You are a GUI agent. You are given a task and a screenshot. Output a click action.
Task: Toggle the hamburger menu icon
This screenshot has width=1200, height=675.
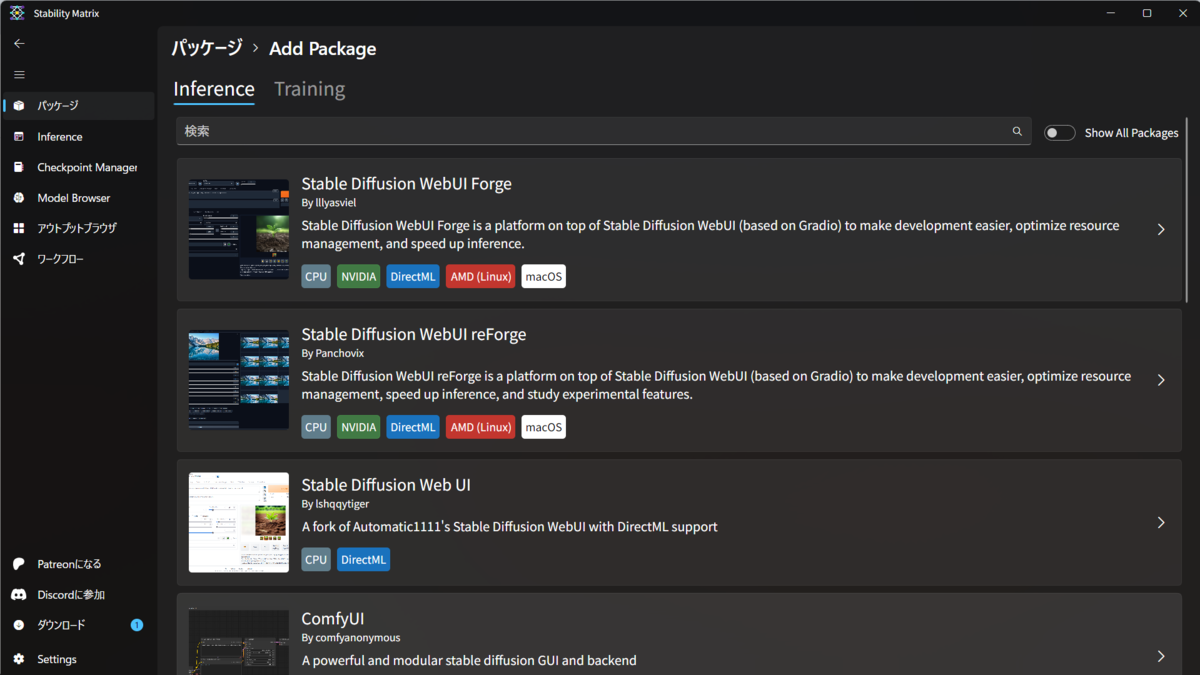pos(19,75)
